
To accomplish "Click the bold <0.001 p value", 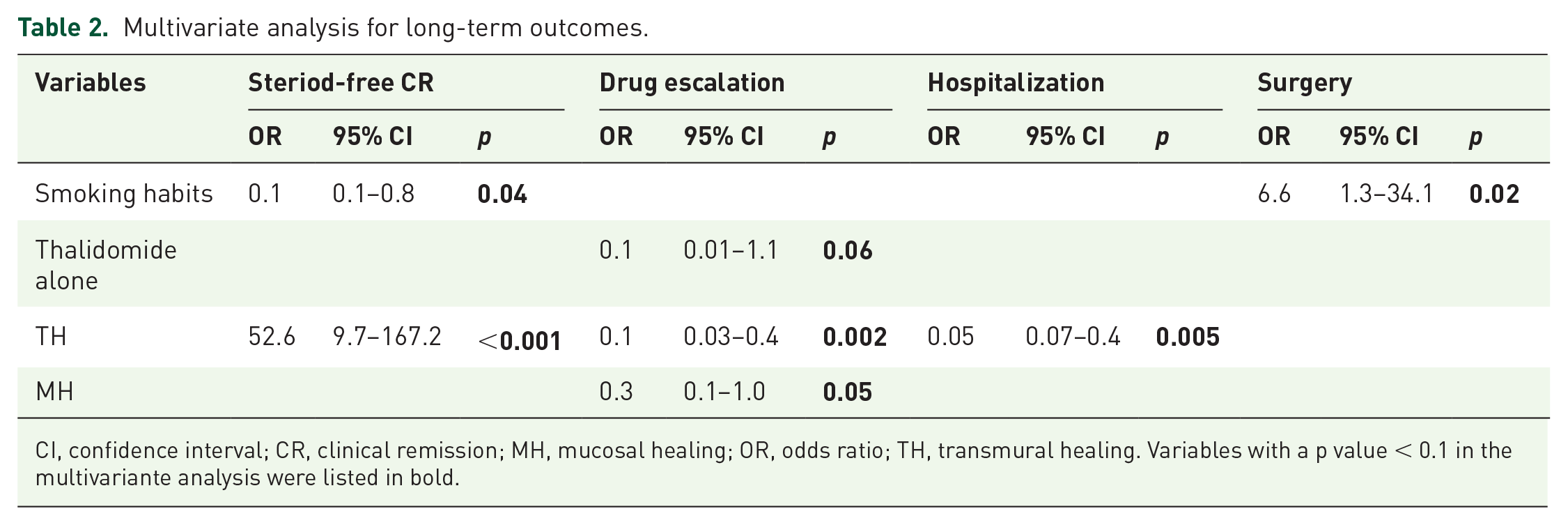I will (520, 340).
